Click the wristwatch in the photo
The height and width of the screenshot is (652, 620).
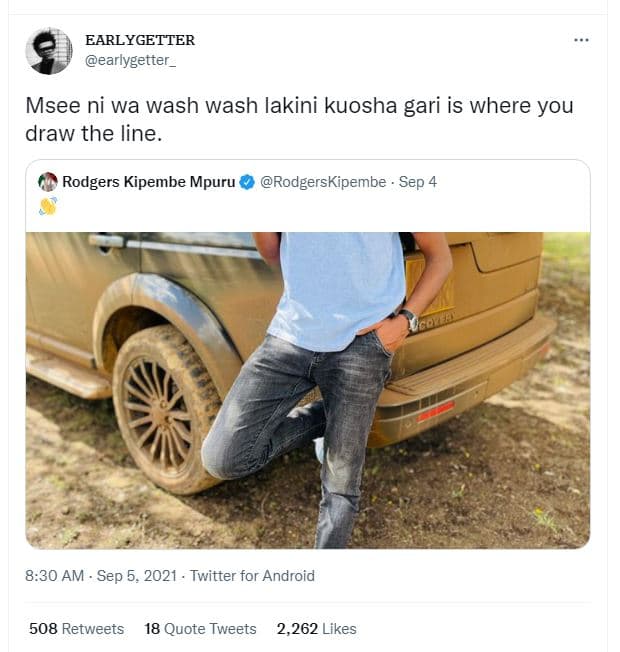pyautogui.click(x=408, y=320)
